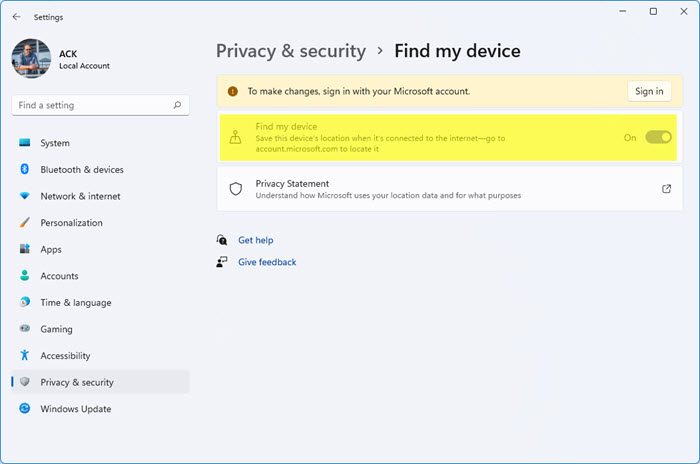This screenshot has width=700, height=464.
Task: Click the Get help link
Action: tap(255, 240)
